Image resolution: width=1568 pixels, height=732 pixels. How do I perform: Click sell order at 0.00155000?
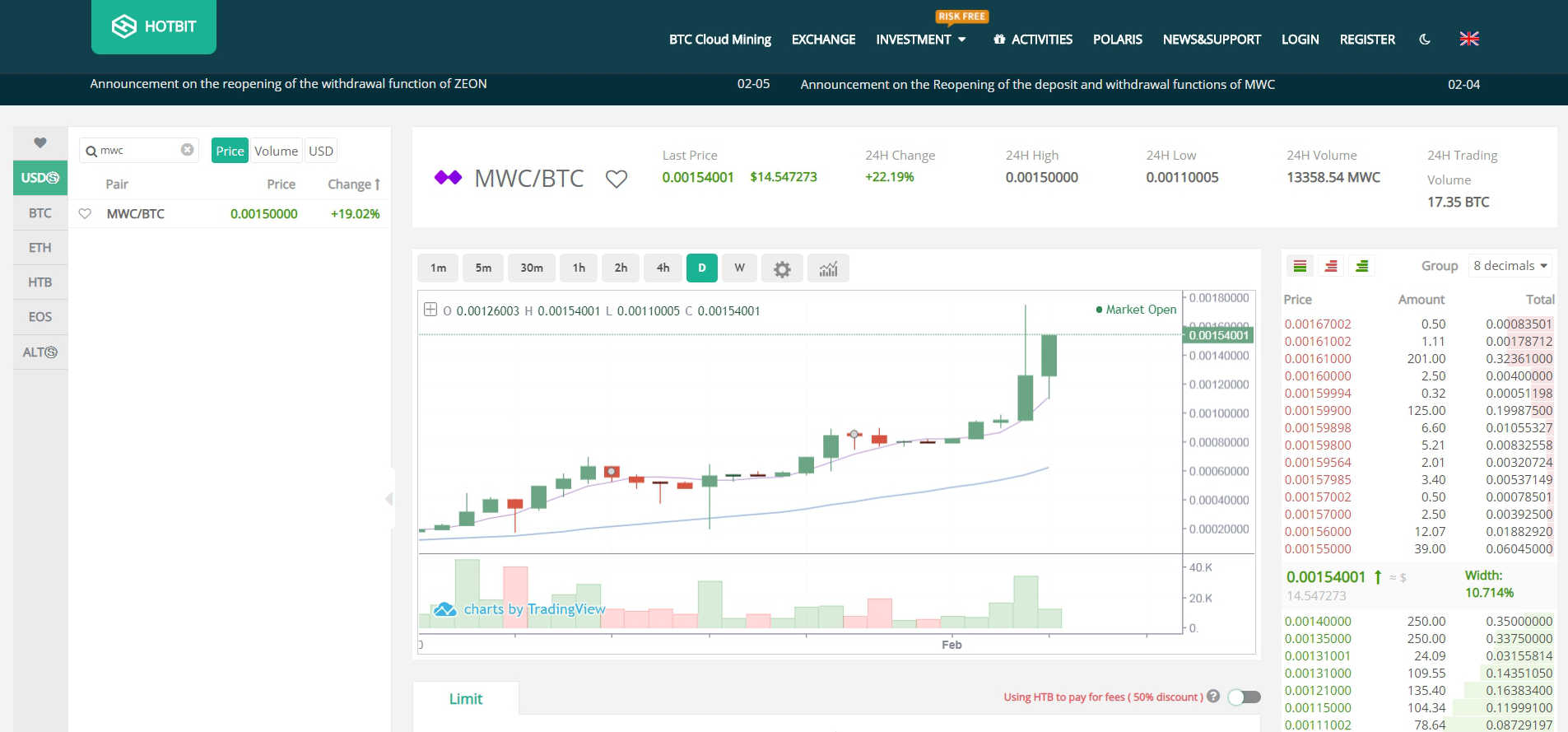point(1418,549)
